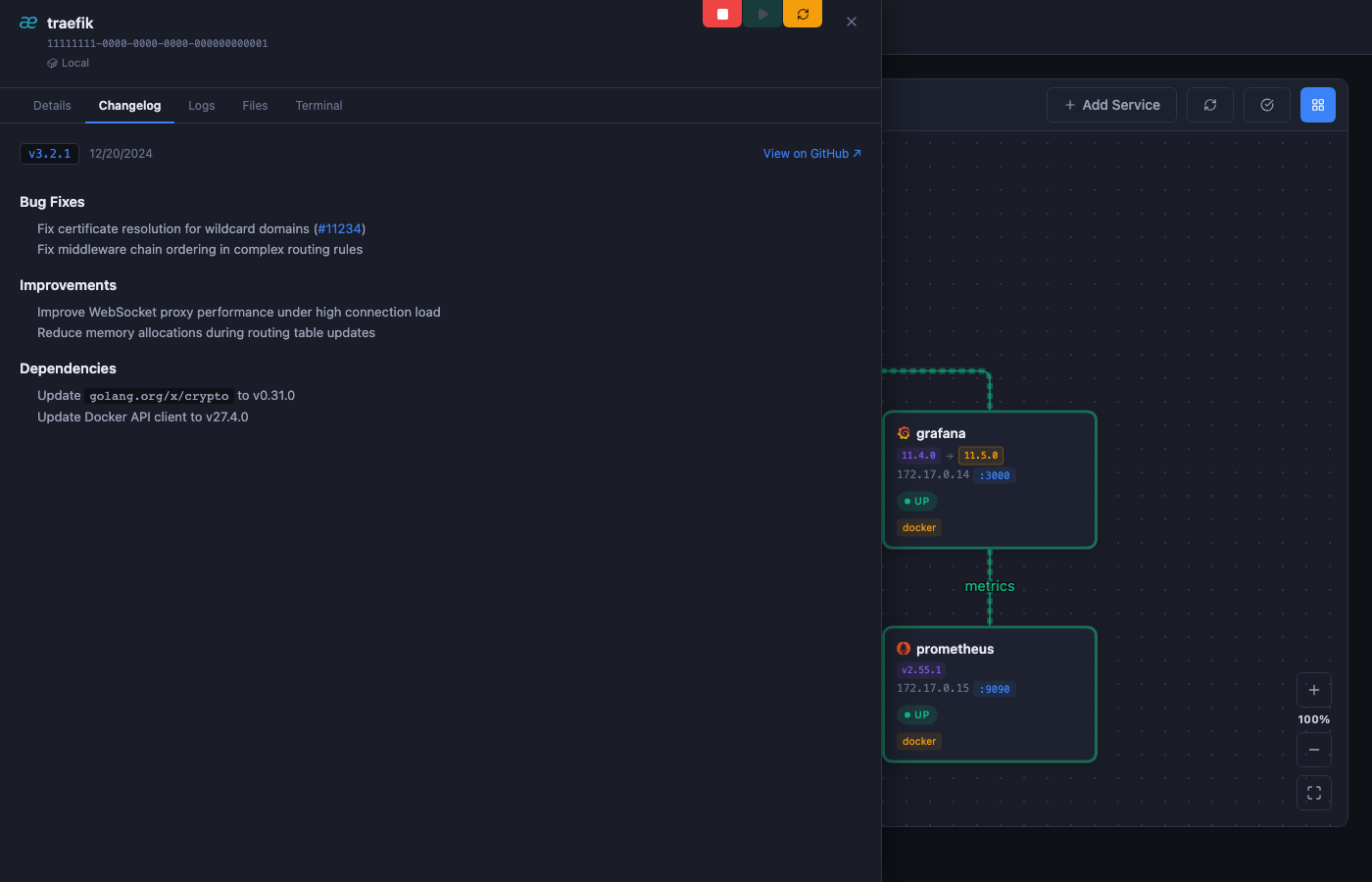Zoom in with the plus button
This screenshot has width=1372, height=882.
coord(1314,690)
